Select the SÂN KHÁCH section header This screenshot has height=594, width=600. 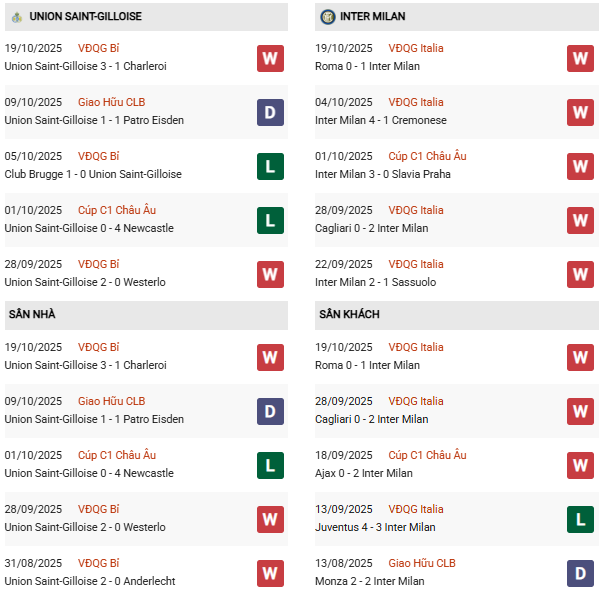349,315
